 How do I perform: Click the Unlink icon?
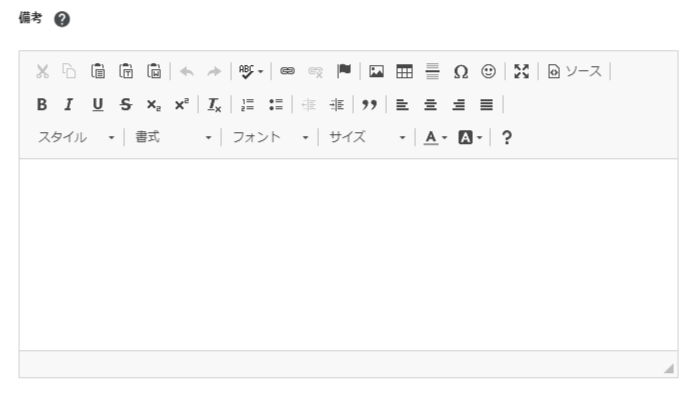316,71
